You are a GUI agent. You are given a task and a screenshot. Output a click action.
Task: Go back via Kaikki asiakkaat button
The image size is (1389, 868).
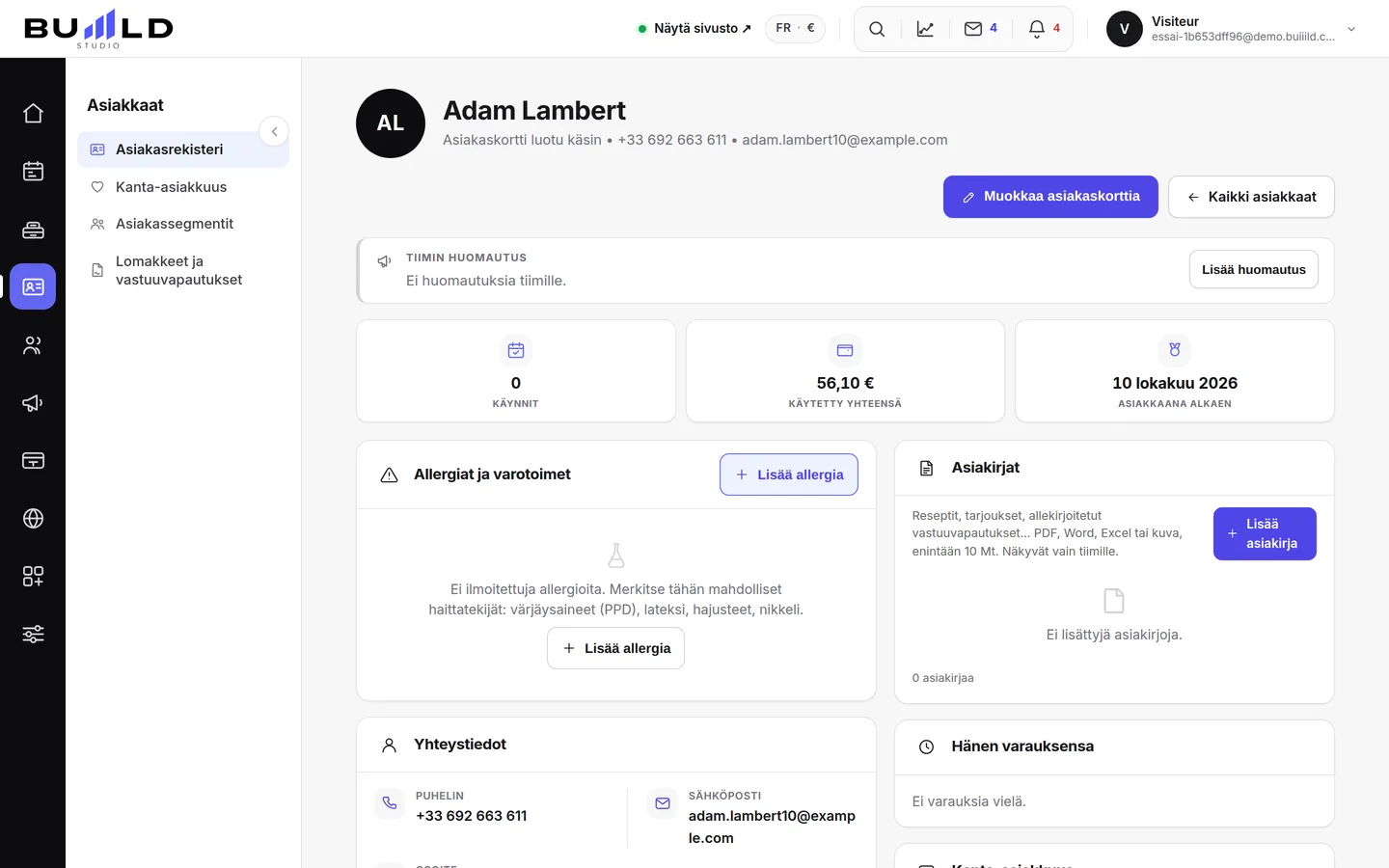coord(1251,197)
